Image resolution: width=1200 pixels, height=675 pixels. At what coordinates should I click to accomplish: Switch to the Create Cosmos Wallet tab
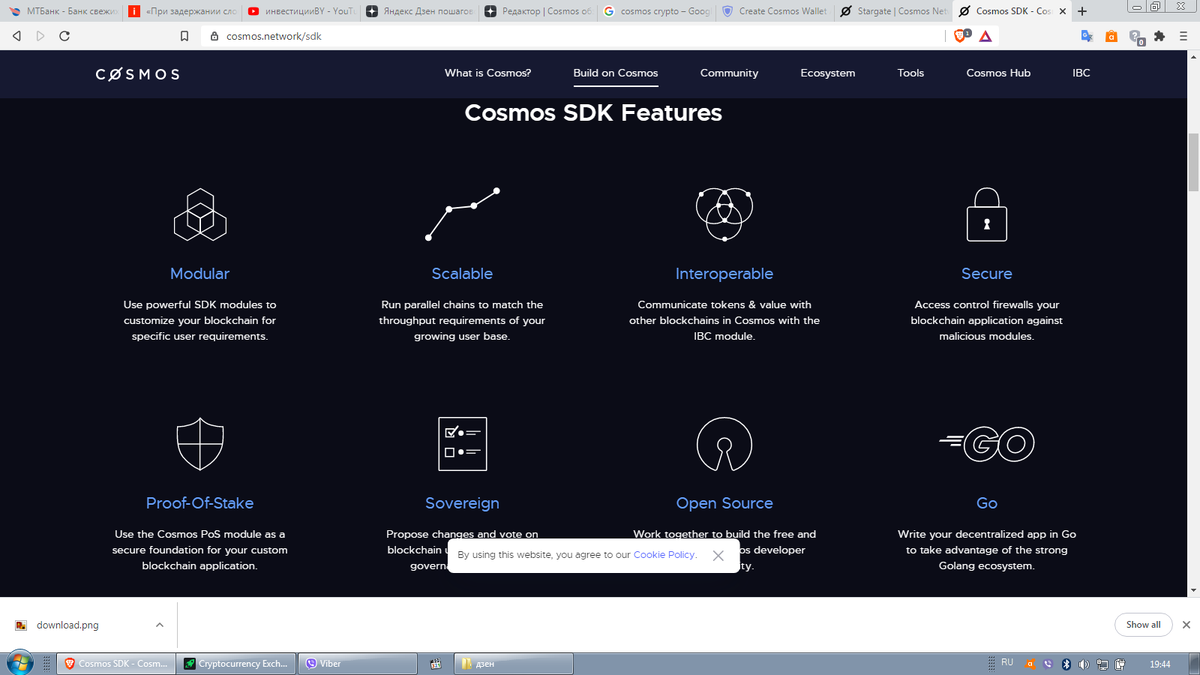[774, 11]
